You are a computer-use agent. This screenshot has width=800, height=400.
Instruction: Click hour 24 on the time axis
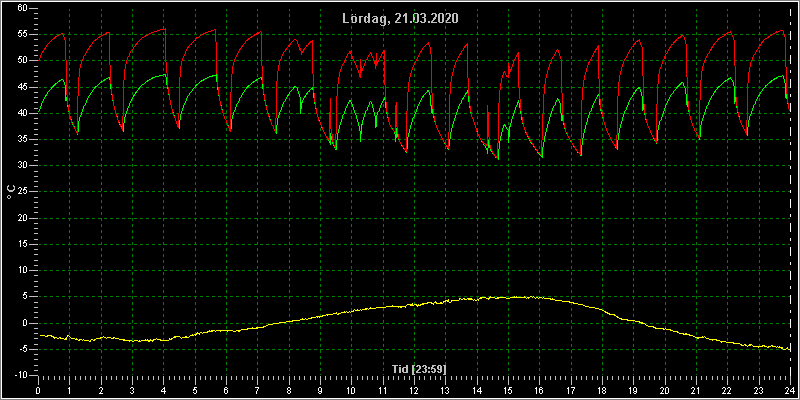(790, 390)
